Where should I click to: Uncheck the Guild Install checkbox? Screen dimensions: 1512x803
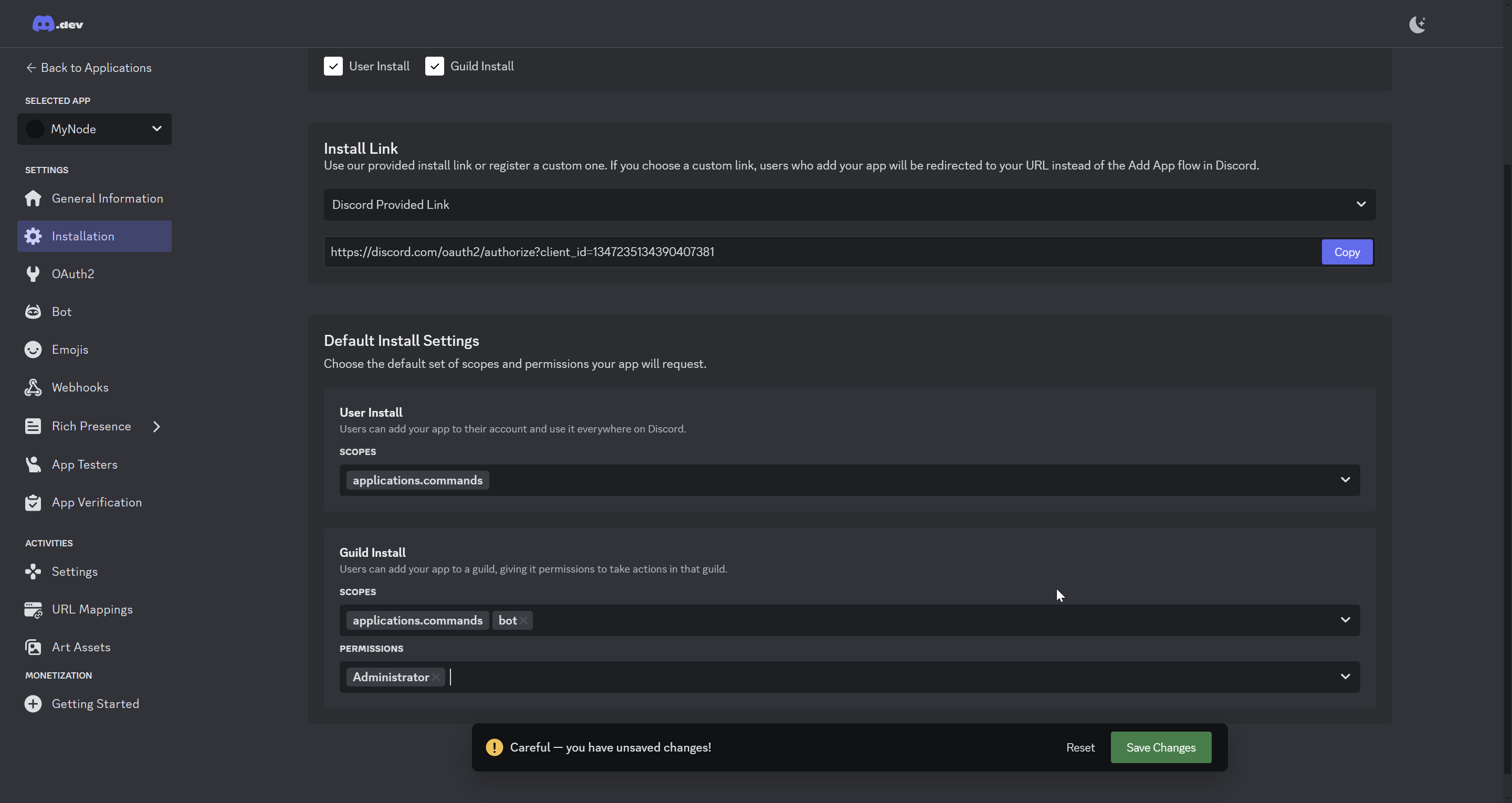click(x=434, y=66)
